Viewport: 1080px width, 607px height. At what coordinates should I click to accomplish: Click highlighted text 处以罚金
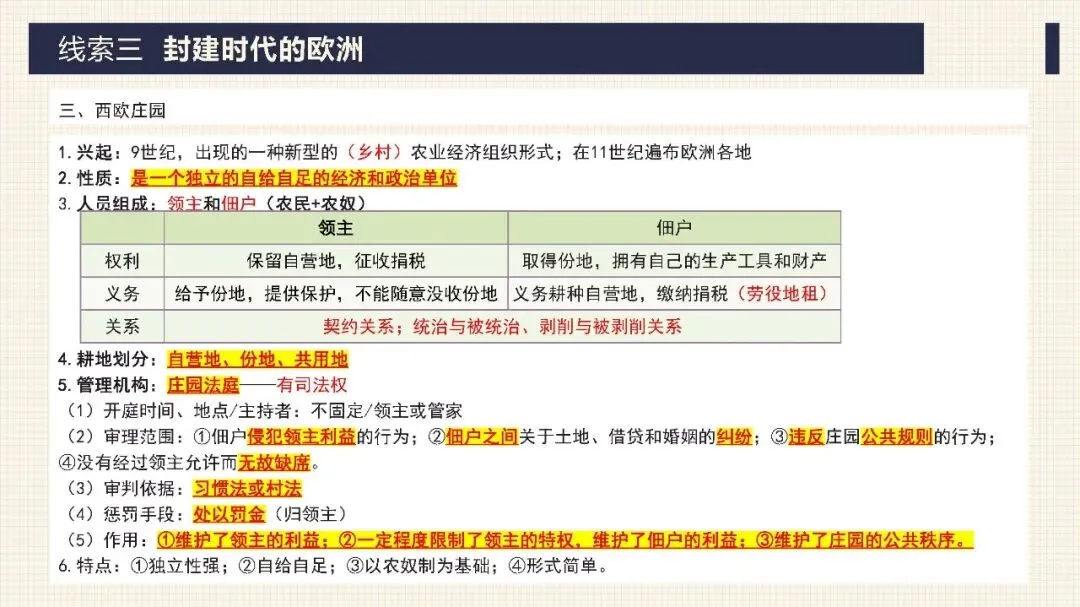pyautogui.click(x=229, y=515)
